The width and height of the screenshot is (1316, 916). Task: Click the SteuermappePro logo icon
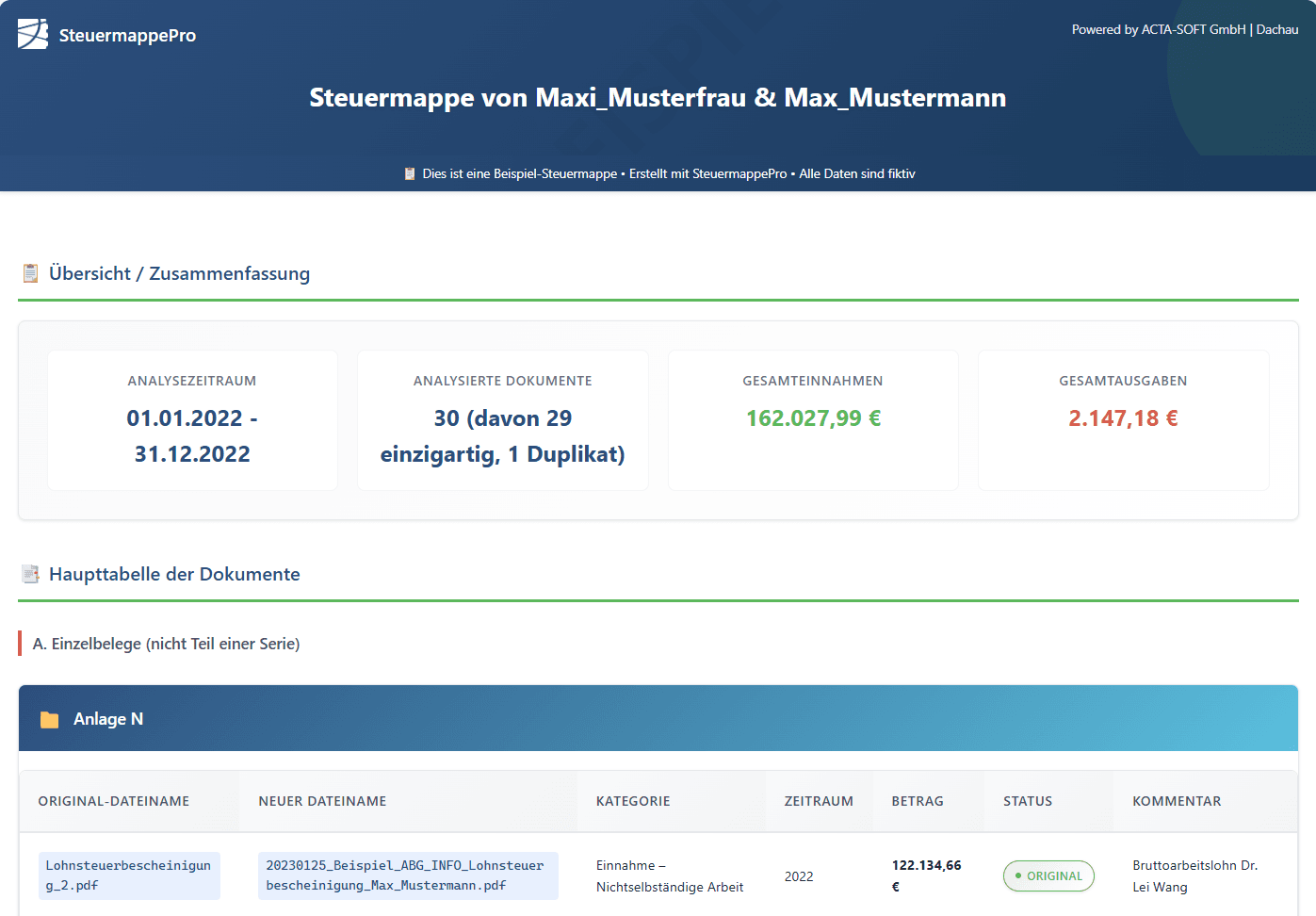pos(32,33)
